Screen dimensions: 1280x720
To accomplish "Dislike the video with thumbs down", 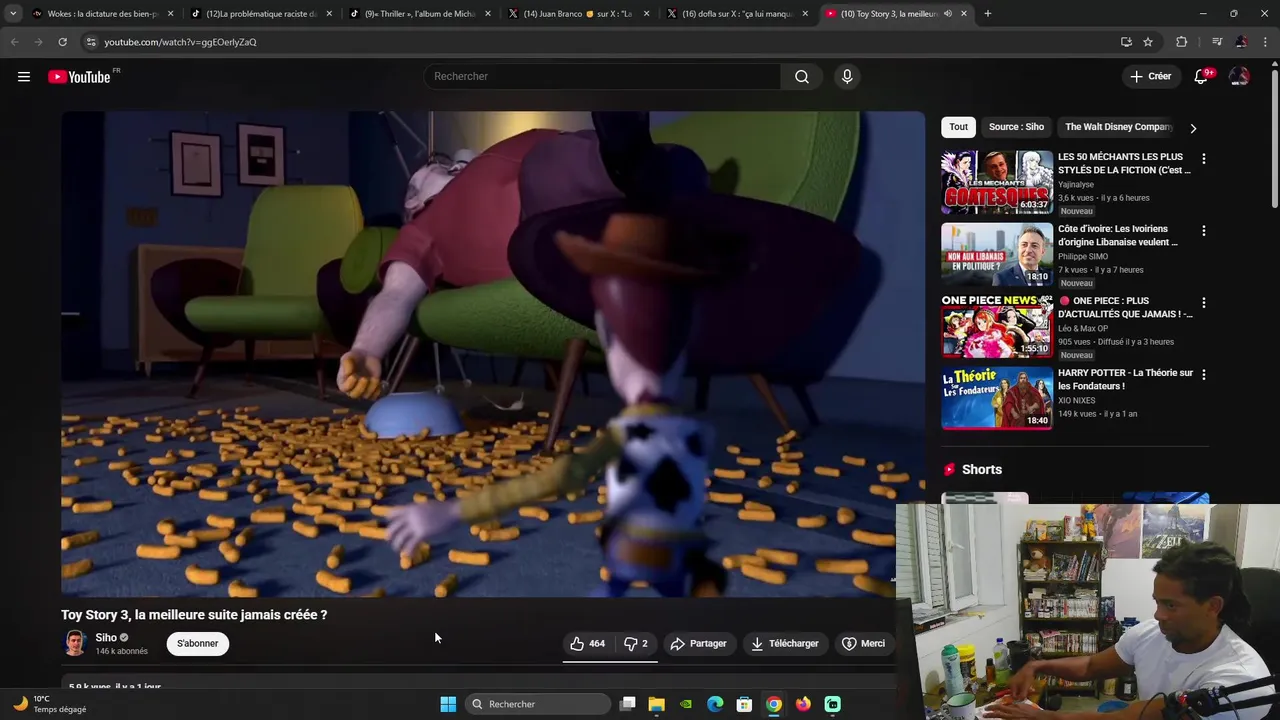I will (x=636, y=643).
